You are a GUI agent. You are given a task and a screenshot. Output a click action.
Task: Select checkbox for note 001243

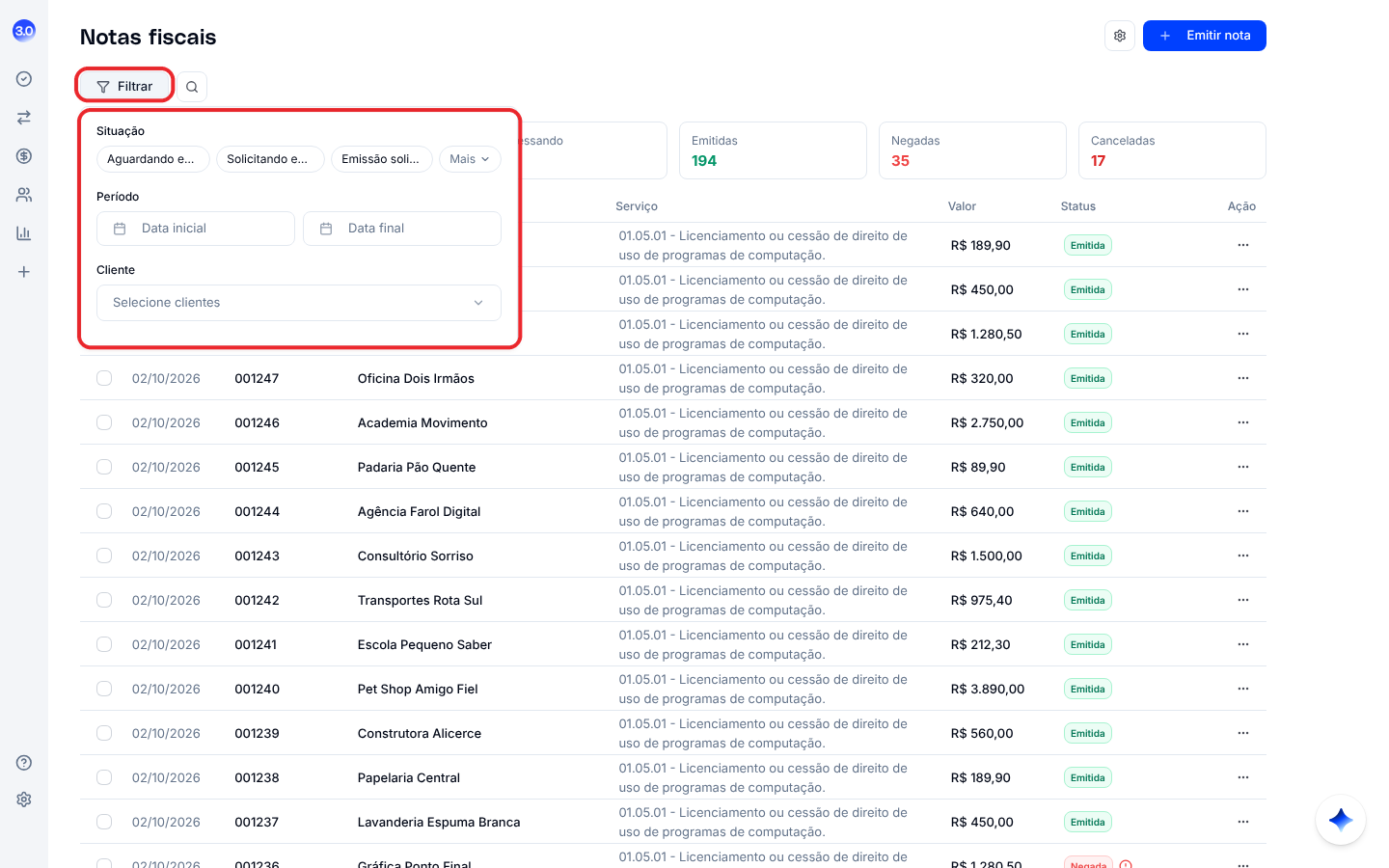point(104,556)
